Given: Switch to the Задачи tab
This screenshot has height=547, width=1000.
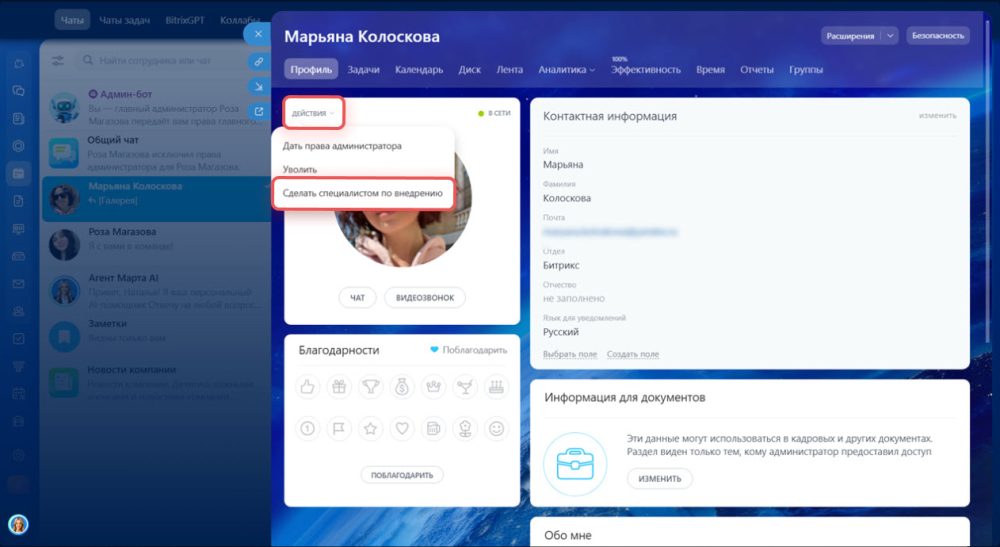Looking at the screenshot, I should 364,69.
